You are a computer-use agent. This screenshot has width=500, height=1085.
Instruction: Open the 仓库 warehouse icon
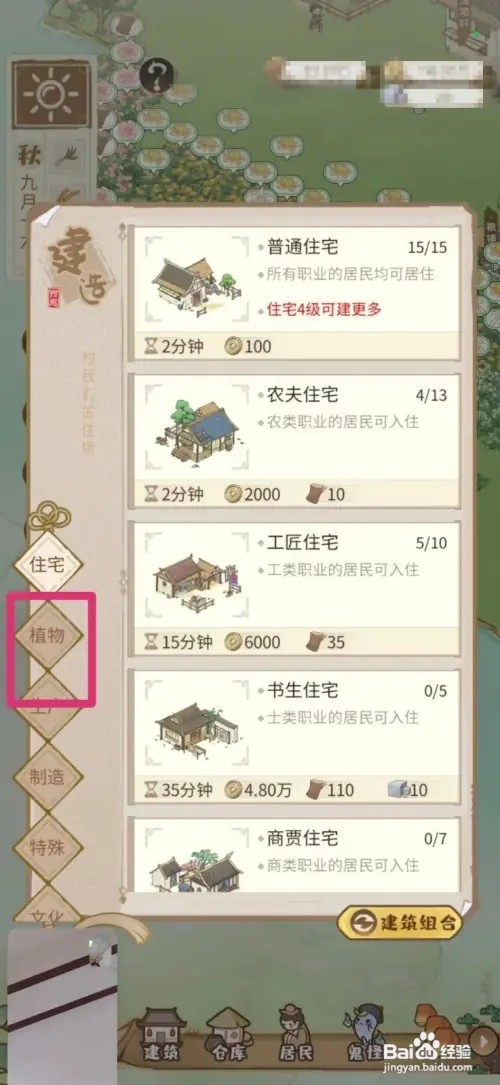point(230,1034)
